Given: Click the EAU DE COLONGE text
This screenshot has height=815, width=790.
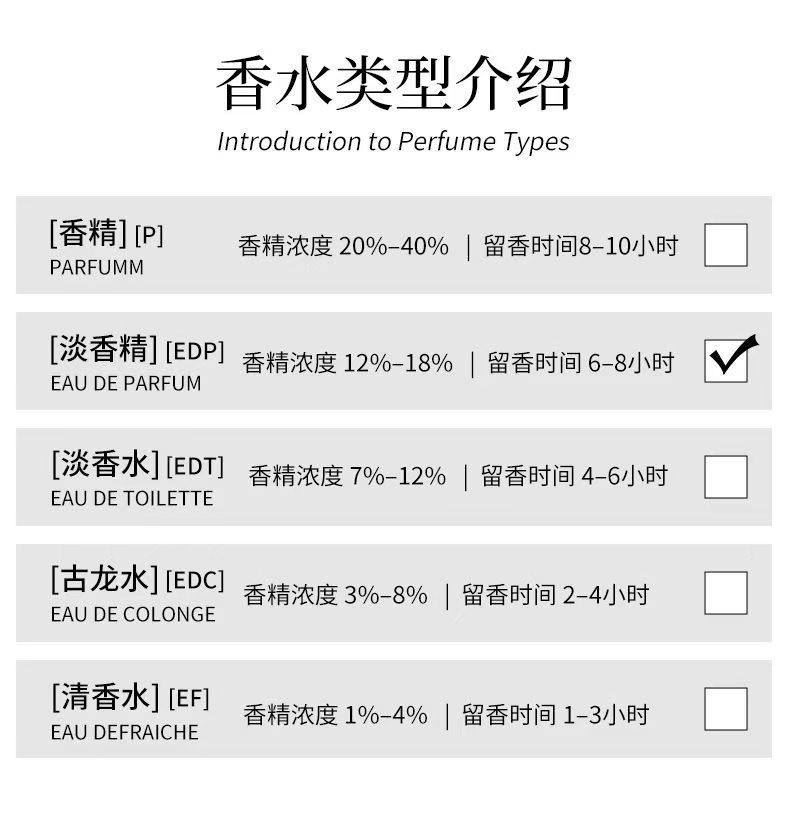Looking at the screenshot, I should click(133, 615).
